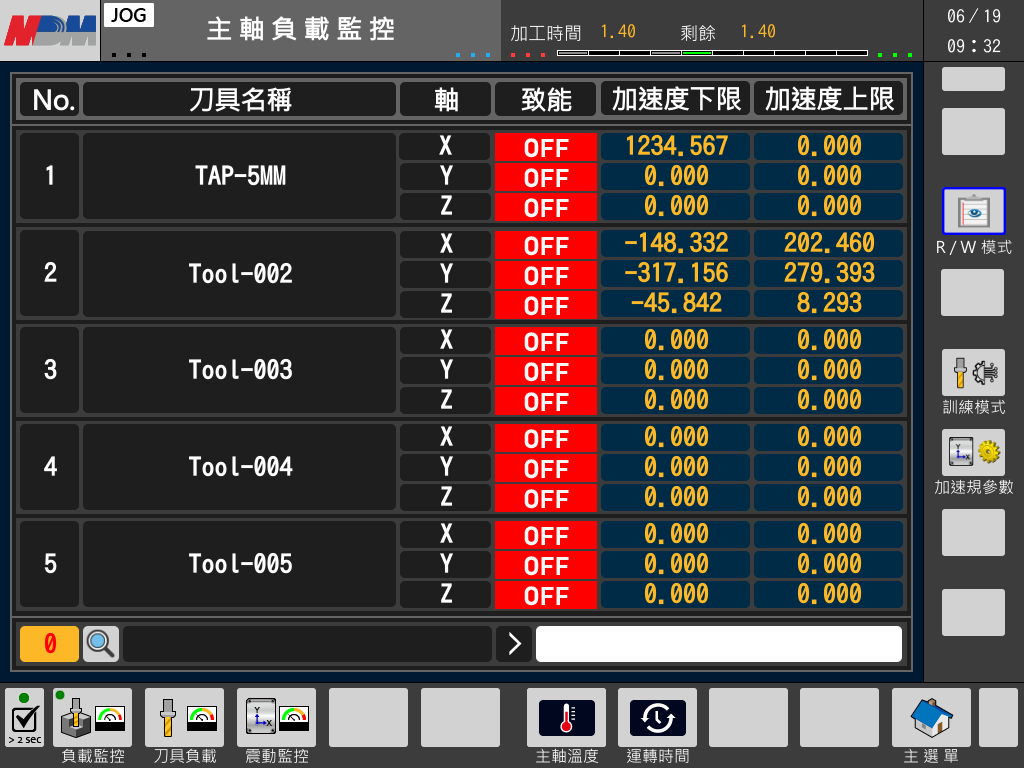The image size is (1024, 768).
Task: Open 震動監控 vibration monitoring icon
Action: click(276, 717)
